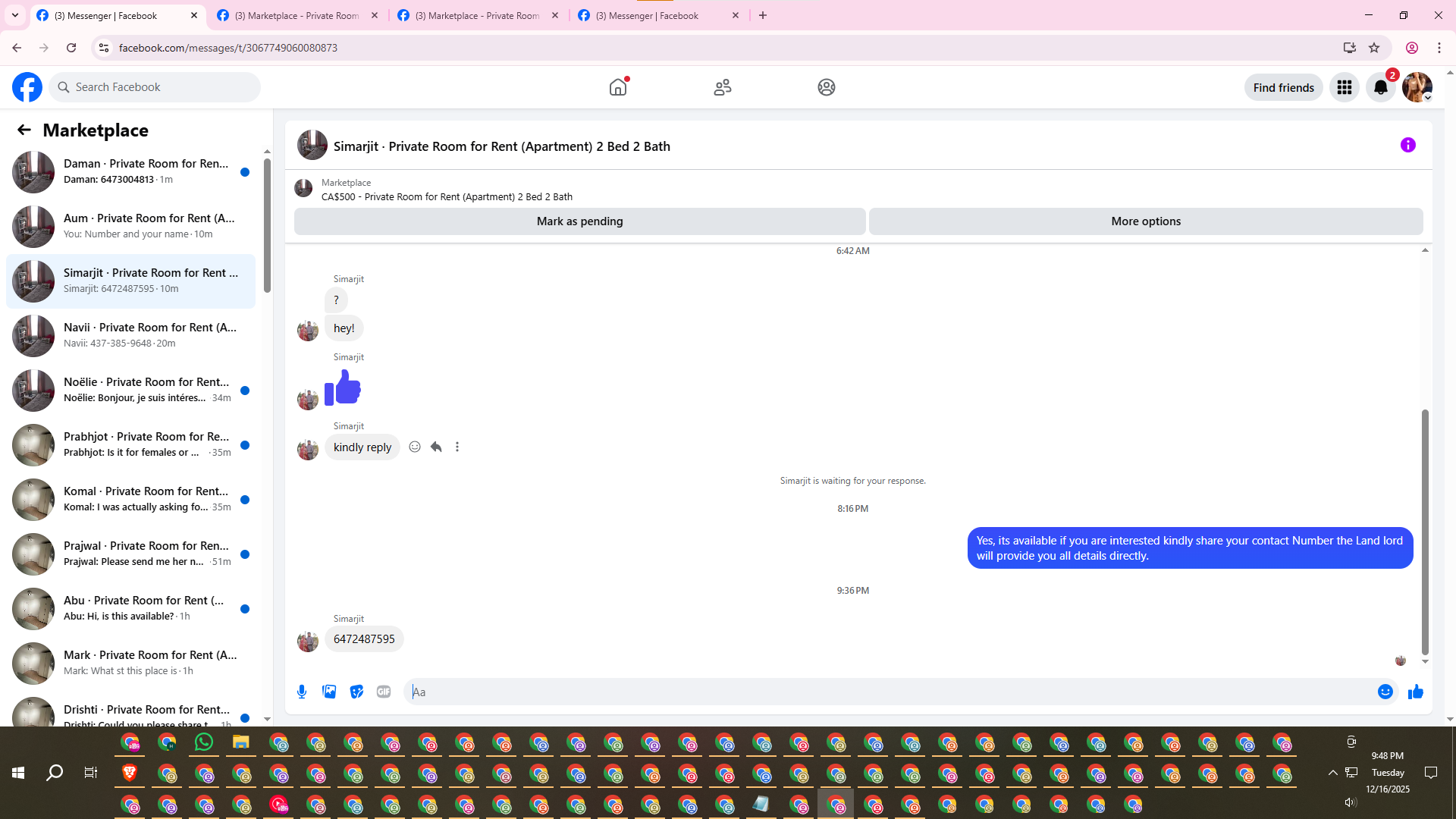
Task: Open the Facebook menu grid icon
Action: point(1345,88)
